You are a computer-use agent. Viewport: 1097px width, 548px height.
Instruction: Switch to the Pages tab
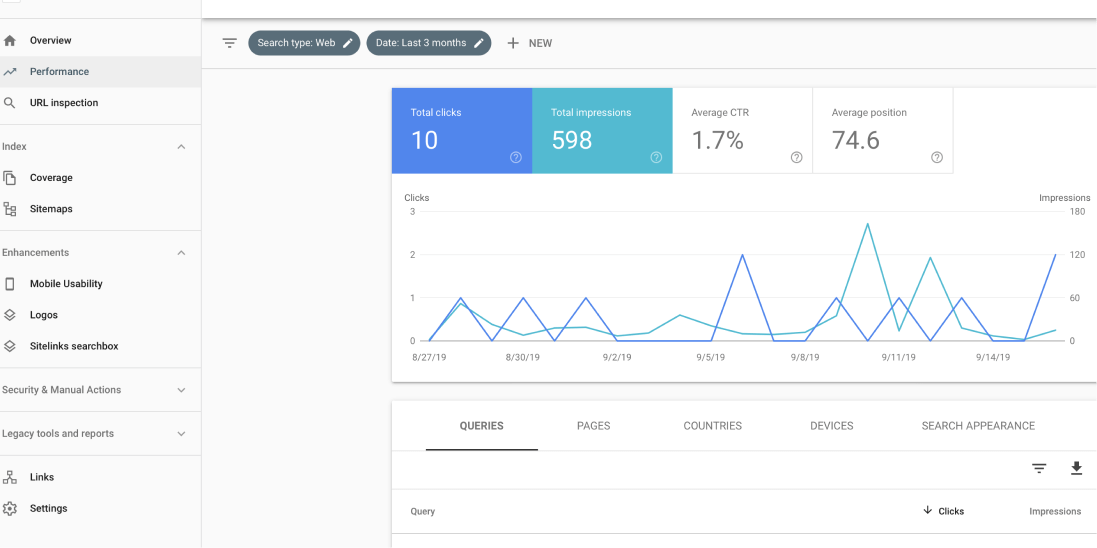(593, 426)
